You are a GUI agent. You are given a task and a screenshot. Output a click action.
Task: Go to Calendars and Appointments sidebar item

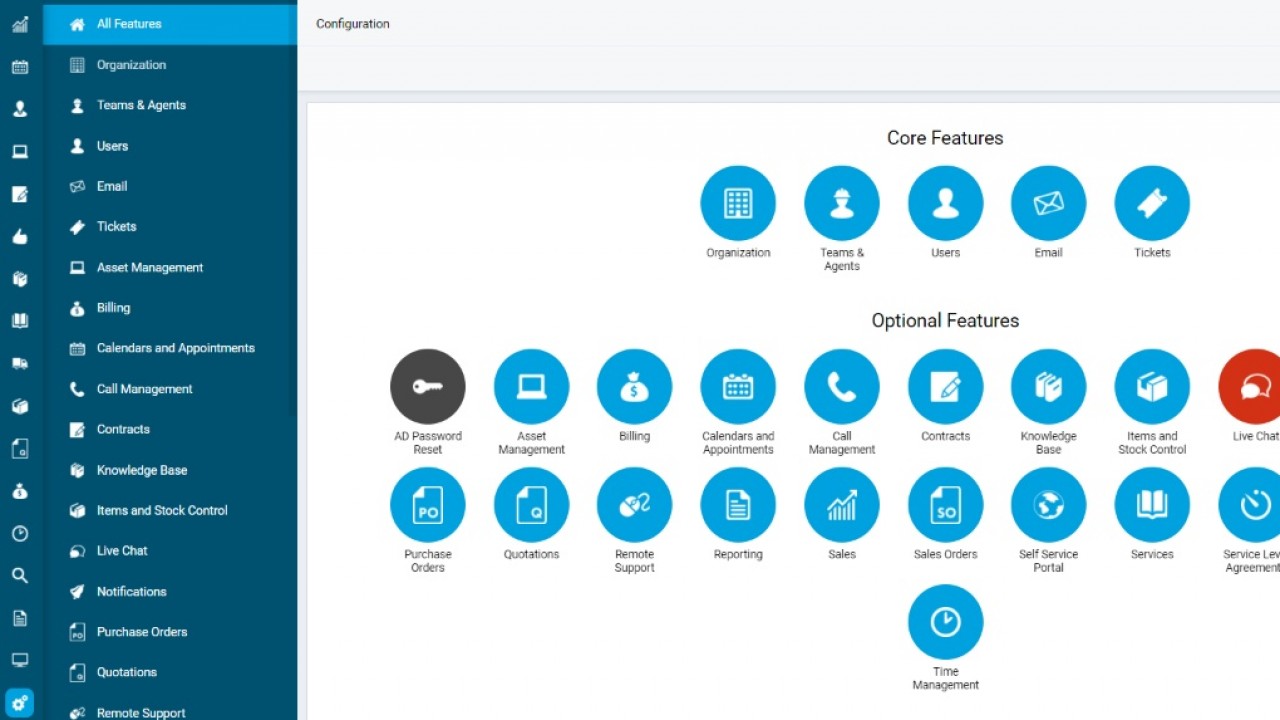click(x=175, y=349)
